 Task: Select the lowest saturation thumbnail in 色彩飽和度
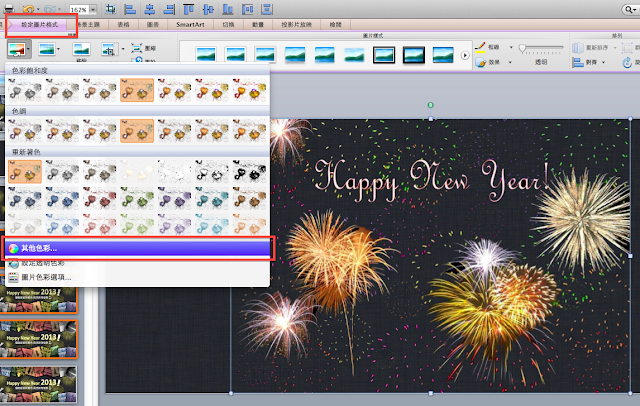[24, 90]
